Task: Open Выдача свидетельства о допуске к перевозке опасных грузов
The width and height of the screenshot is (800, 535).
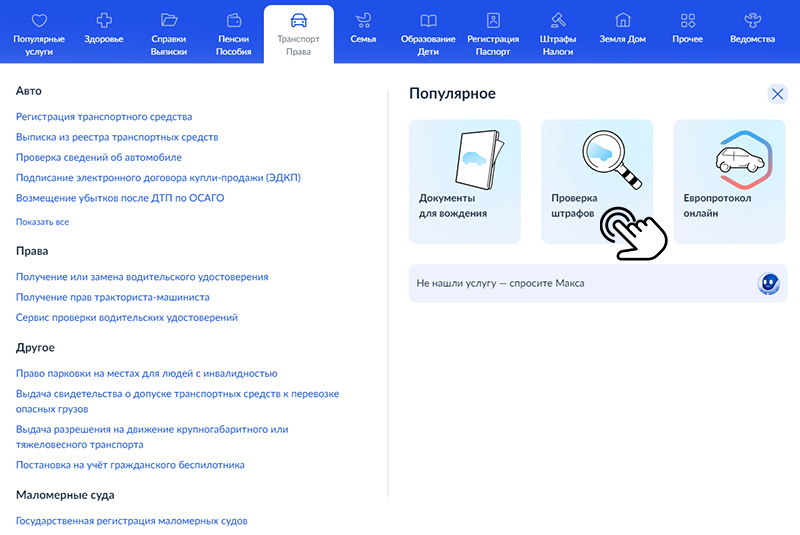Action: tap(177, 401)
